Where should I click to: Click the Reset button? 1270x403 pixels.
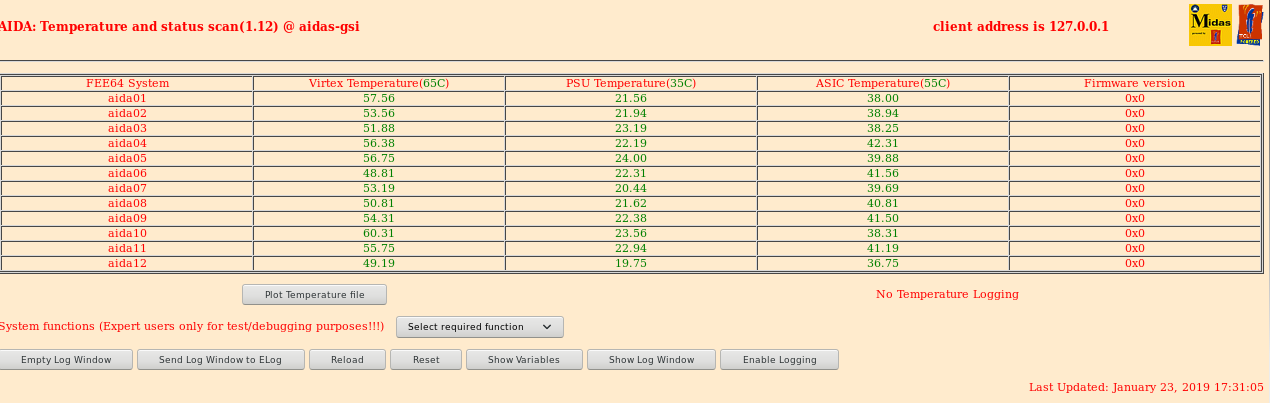(426, 360)
